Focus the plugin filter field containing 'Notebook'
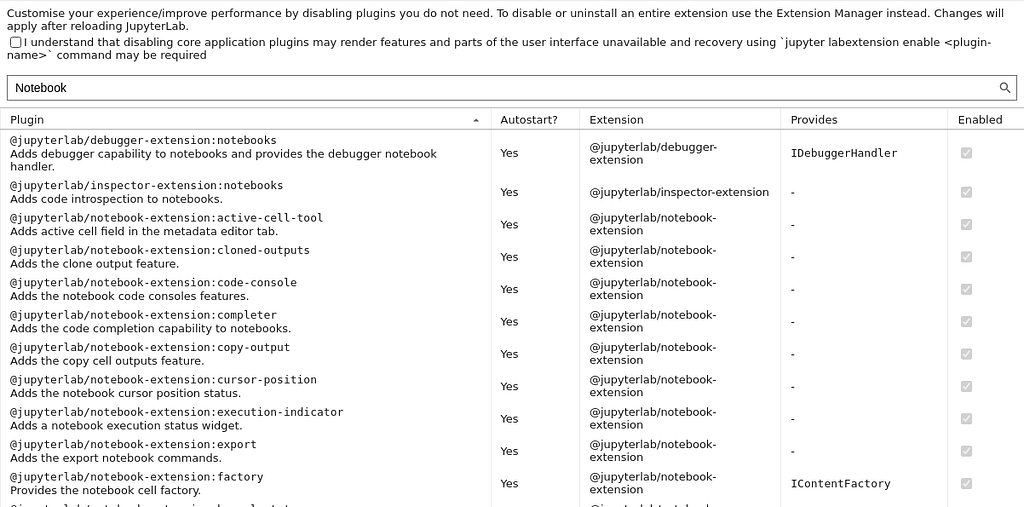 511,88
